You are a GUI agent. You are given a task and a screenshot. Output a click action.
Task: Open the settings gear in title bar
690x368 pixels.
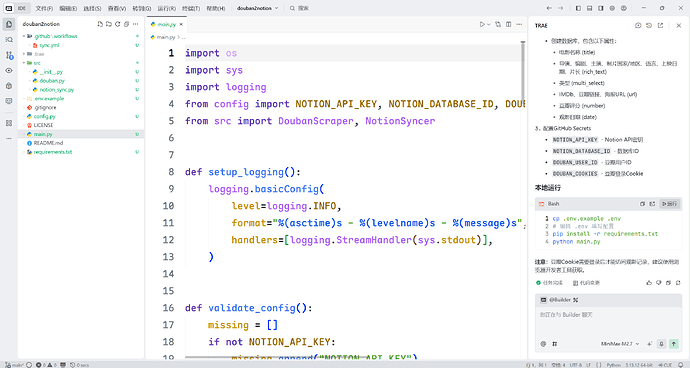pos(612,8)
